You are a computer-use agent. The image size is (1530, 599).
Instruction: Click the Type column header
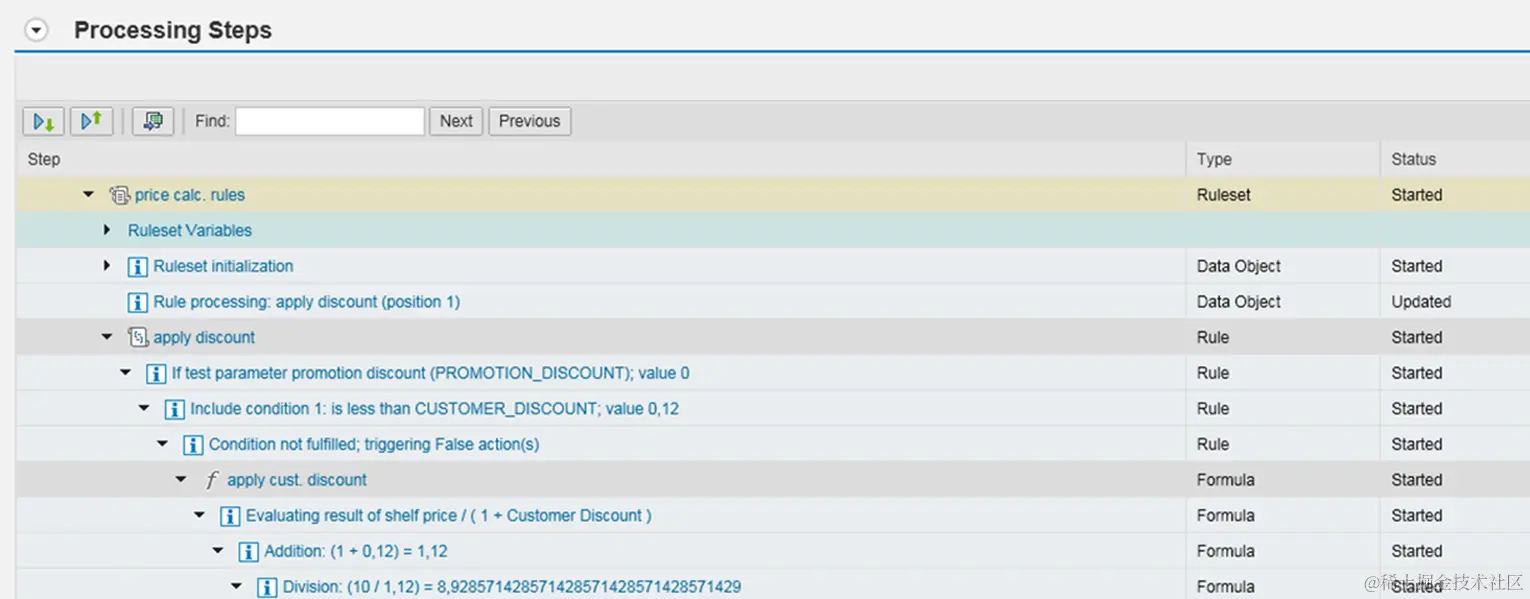click(x=1214, y=159)
